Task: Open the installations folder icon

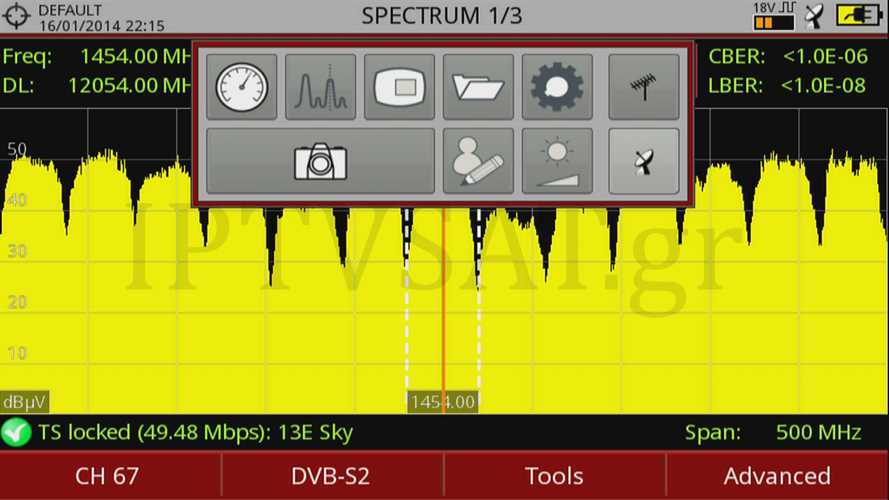Action: click(478, 87)
